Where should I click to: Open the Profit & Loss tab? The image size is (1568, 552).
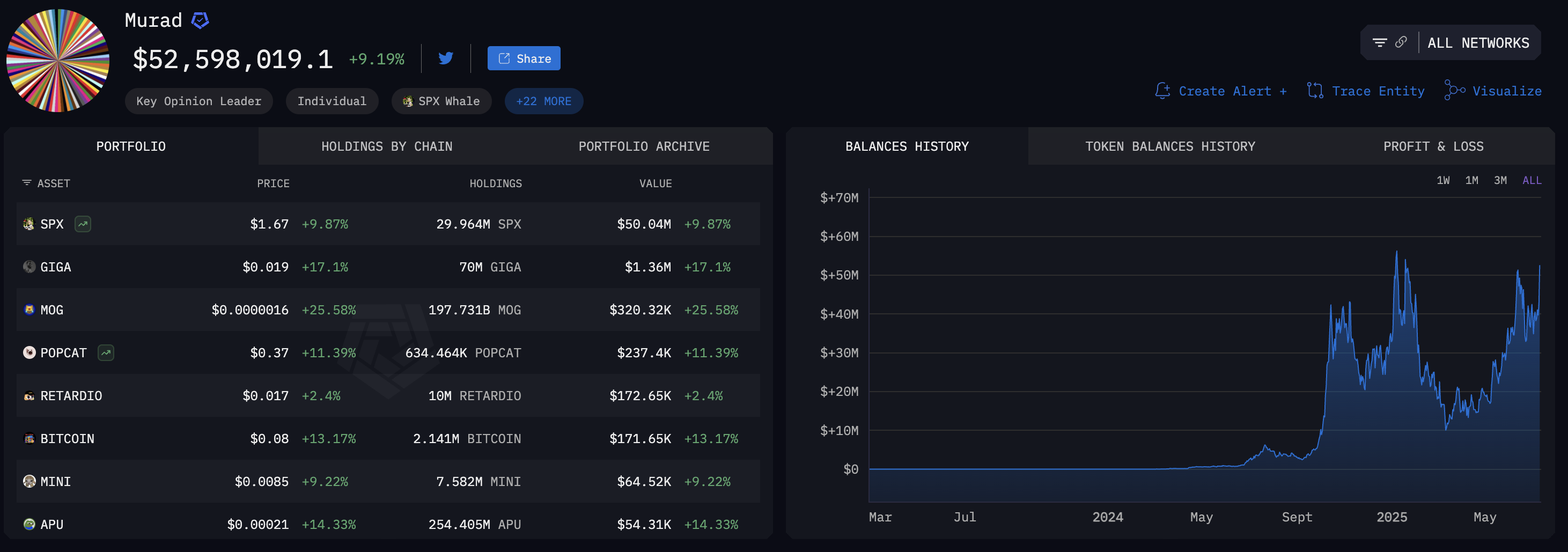click(1433, 146)
